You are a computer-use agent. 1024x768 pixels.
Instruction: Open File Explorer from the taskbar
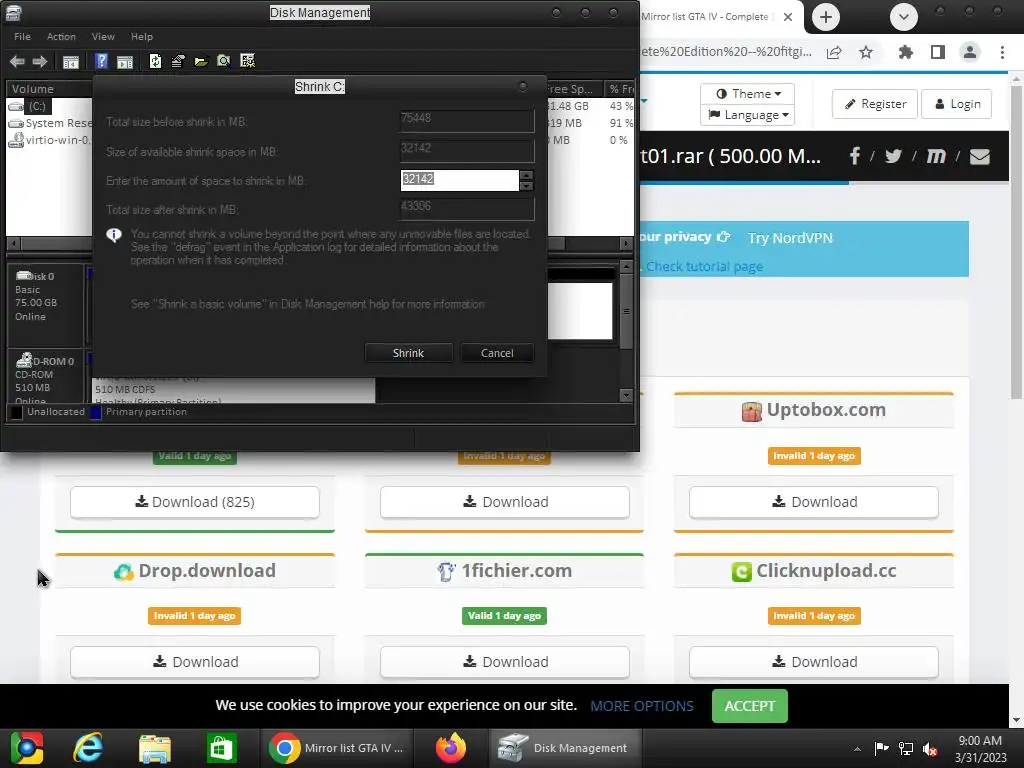(x=155, y=748)
